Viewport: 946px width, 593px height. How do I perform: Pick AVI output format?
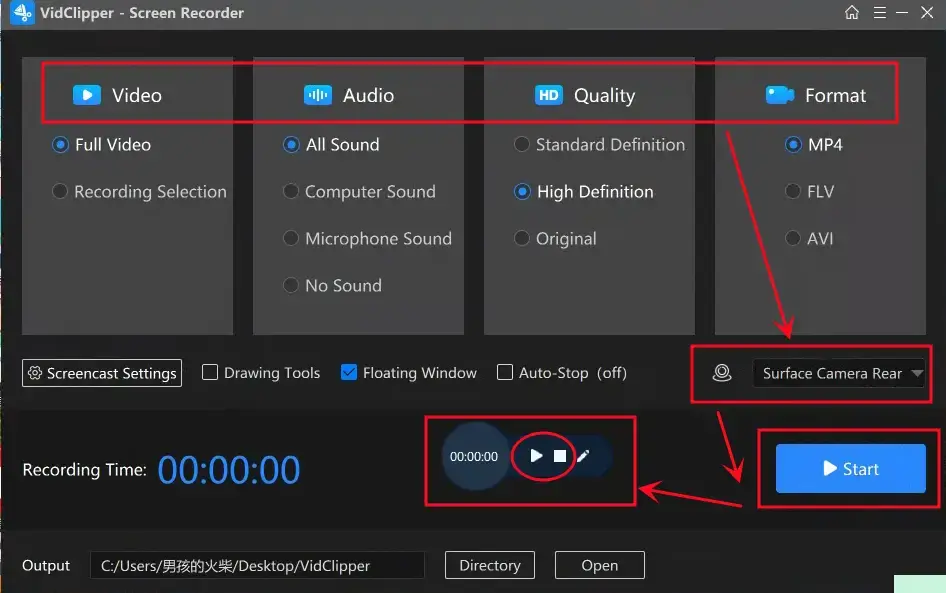809,239
